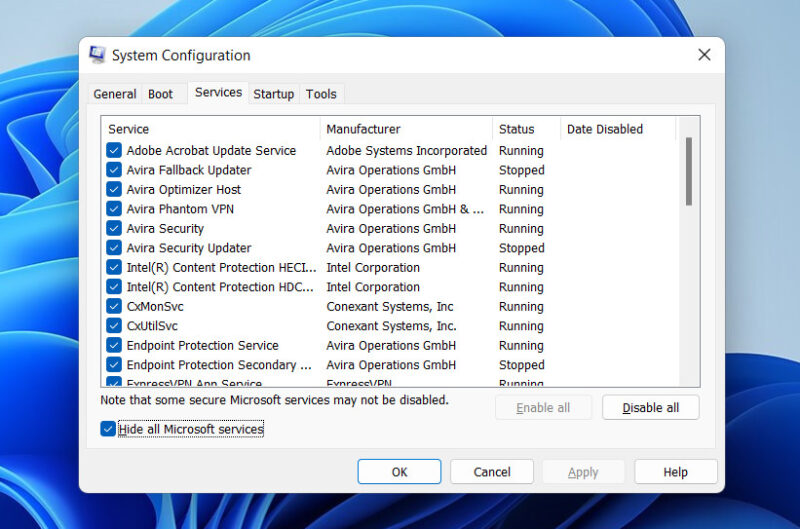
Task: Select 'Adobe Systems Incorporated' manufacturer cell
Action: [x=407, y=150]
